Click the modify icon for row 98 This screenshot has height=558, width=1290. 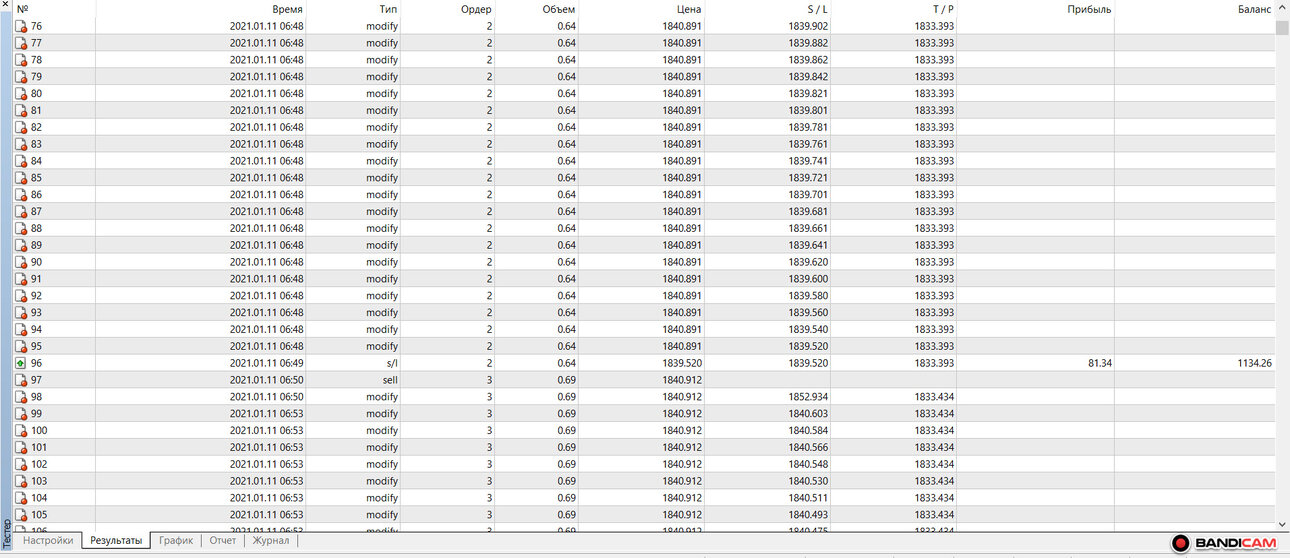[20, 397]
